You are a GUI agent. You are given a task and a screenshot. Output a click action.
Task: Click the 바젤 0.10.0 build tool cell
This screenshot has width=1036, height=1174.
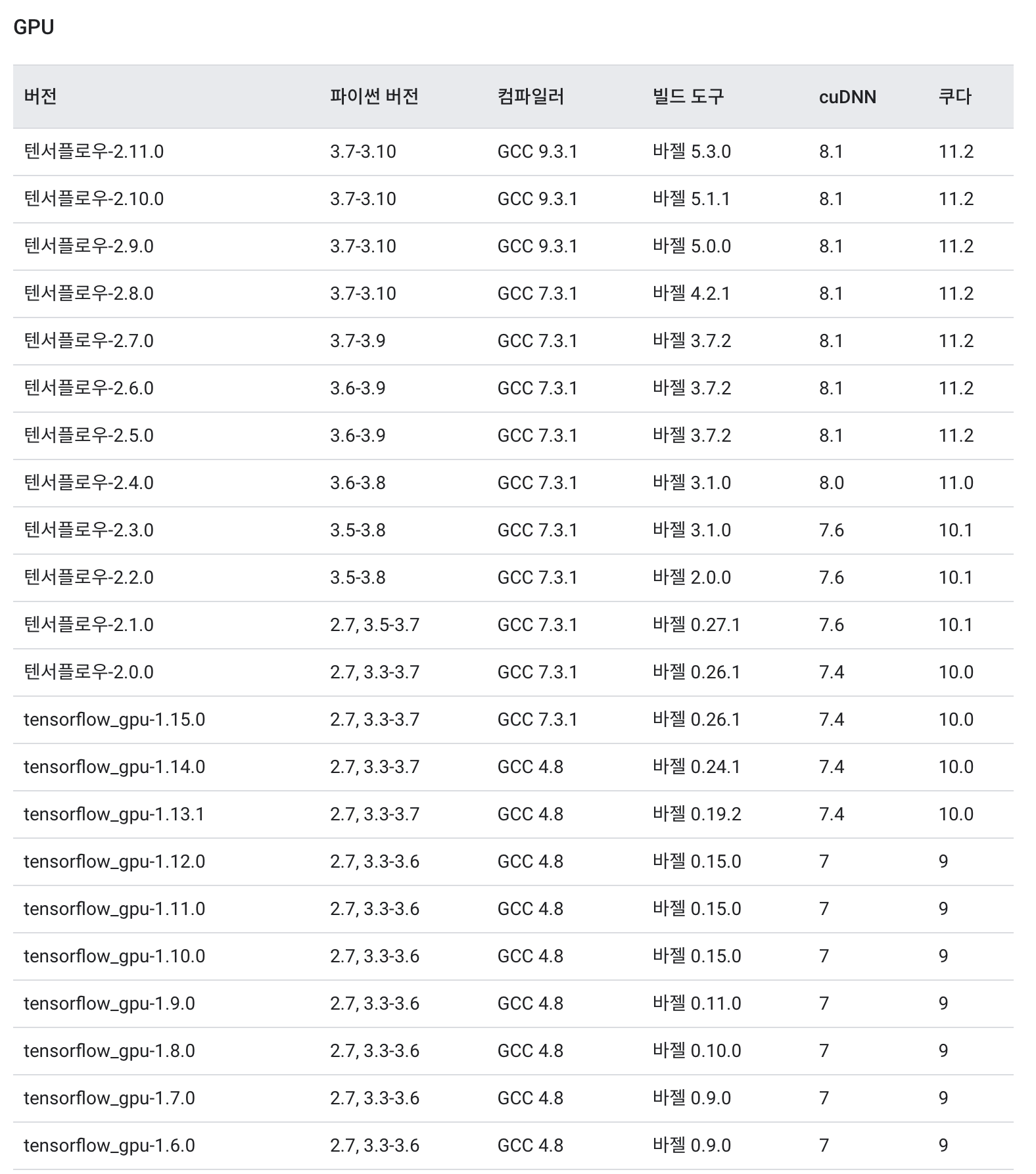tap(697, 1051)
